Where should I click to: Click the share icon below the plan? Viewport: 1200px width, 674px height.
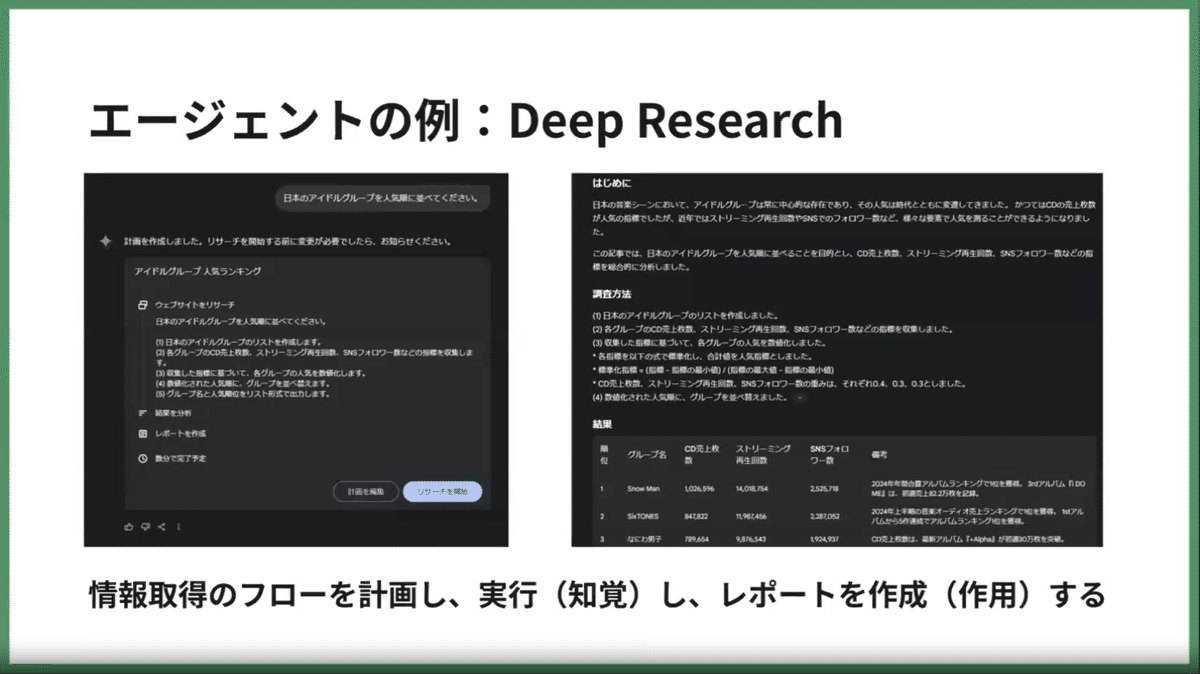(x=162, y=526)
